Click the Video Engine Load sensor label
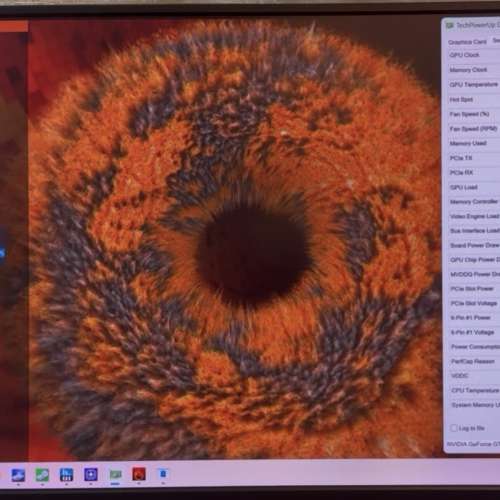Image resolution: width=500 pixels, height=500 pixels. pos(475,216)
